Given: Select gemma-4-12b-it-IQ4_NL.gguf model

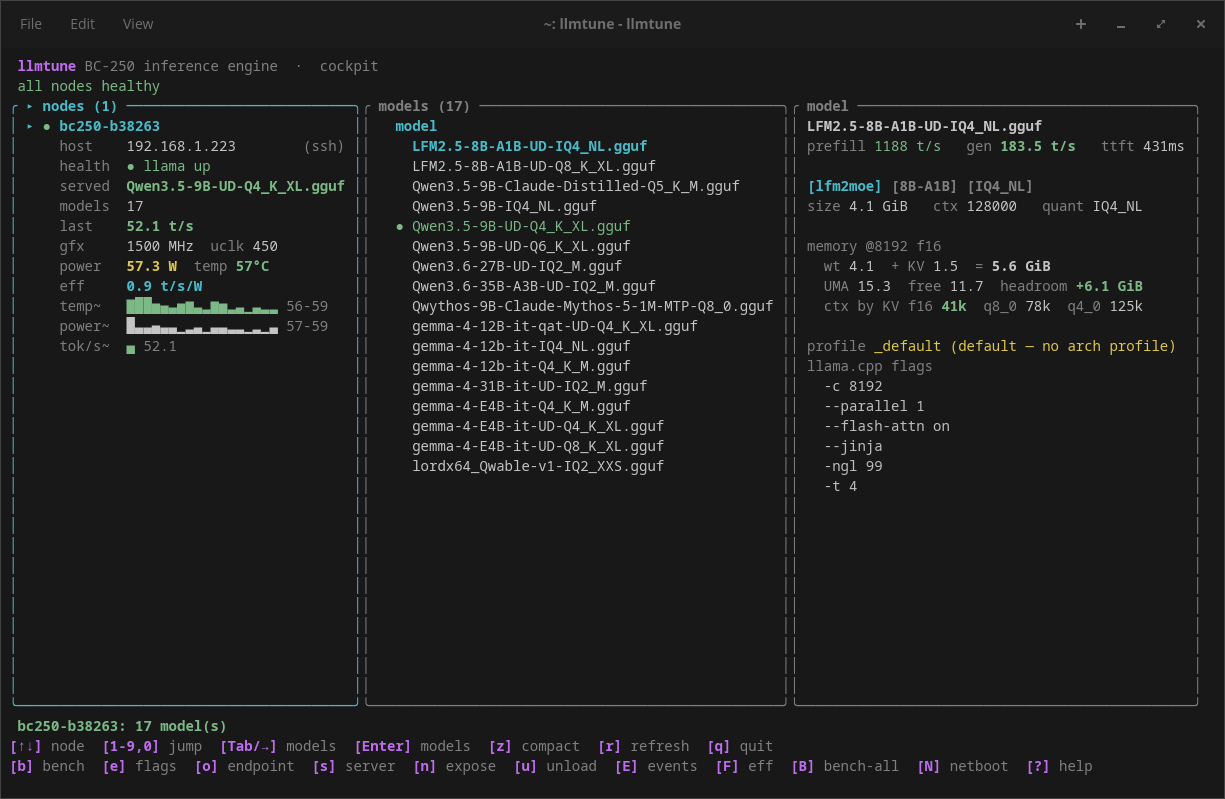Looking at the screenshot, I should point(522,346).
